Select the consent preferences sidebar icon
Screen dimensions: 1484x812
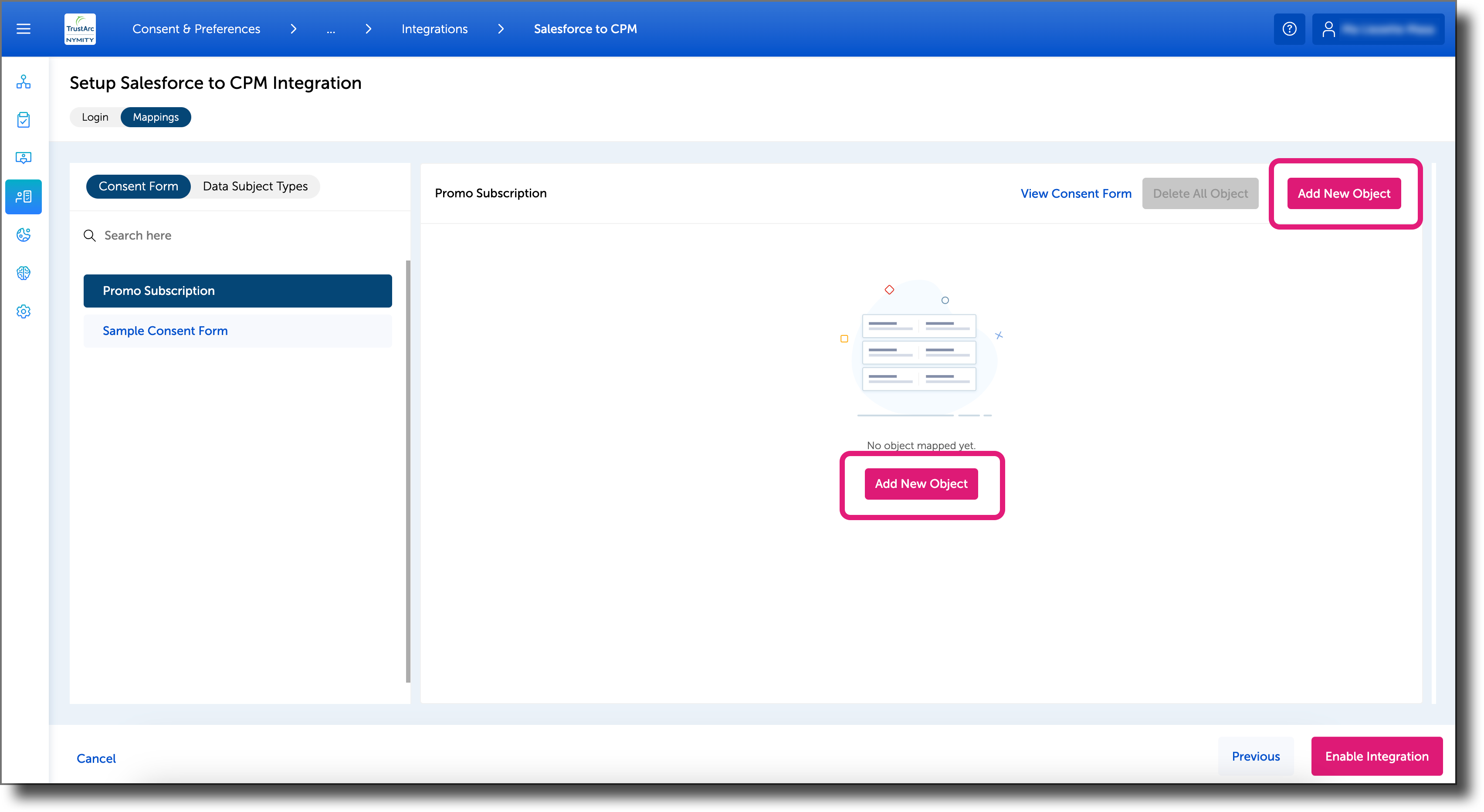[x=23, y=196]
